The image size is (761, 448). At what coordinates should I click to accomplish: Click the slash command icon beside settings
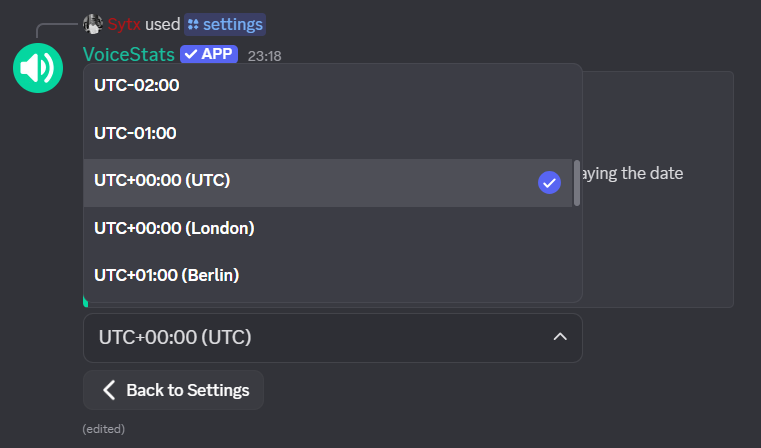pos(193,24)
